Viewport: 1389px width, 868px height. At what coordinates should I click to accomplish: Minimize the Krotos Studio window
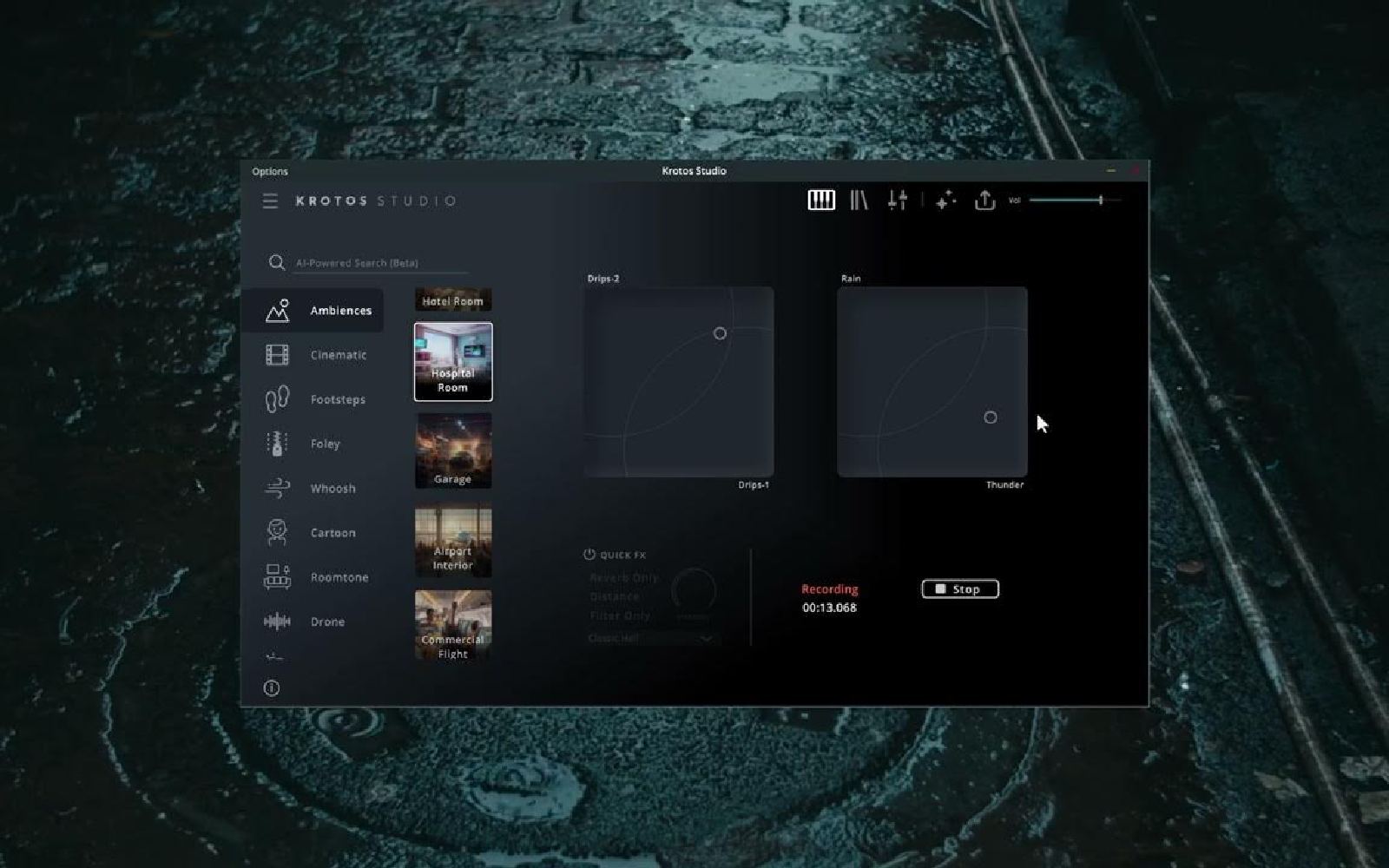click(1110, 171)
